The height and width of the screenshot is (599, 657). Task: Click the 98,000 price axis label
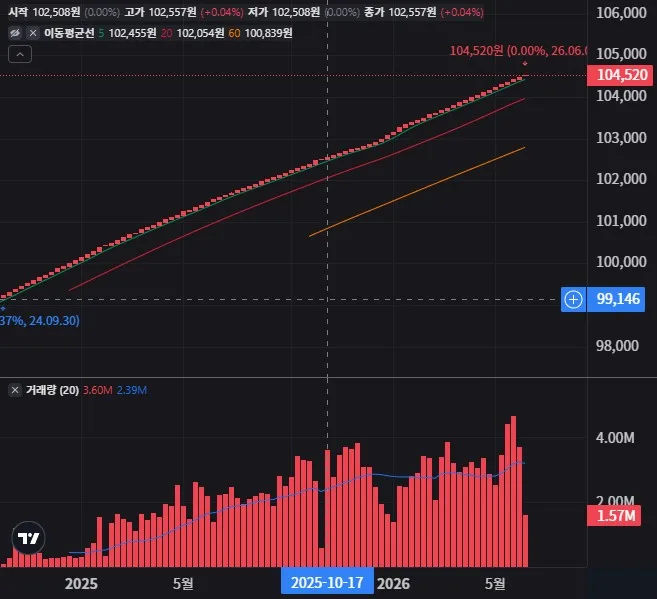point(617,346)
